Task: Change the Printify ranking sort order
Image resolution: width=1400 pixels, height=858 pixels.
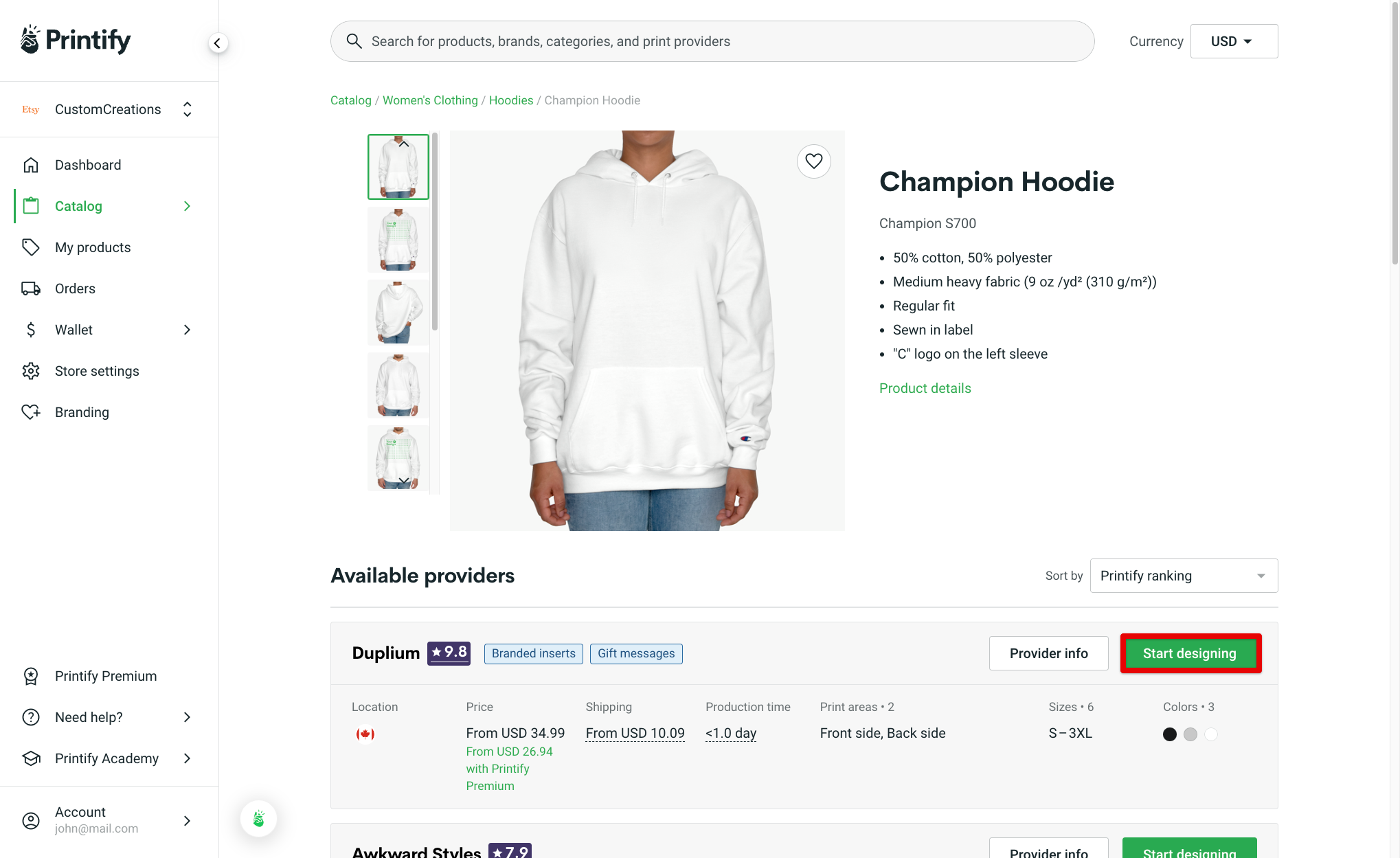Action: 1182,576
